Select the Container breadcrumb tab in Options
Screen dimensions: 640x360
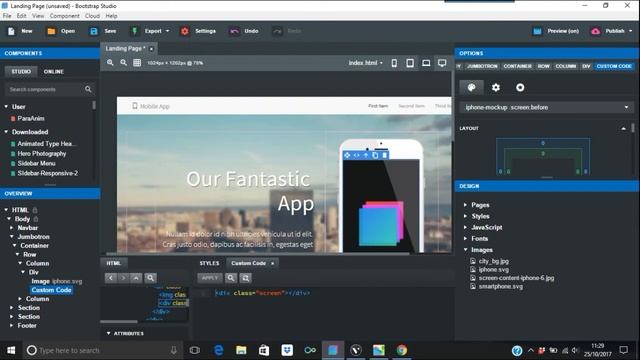point(518,66)
